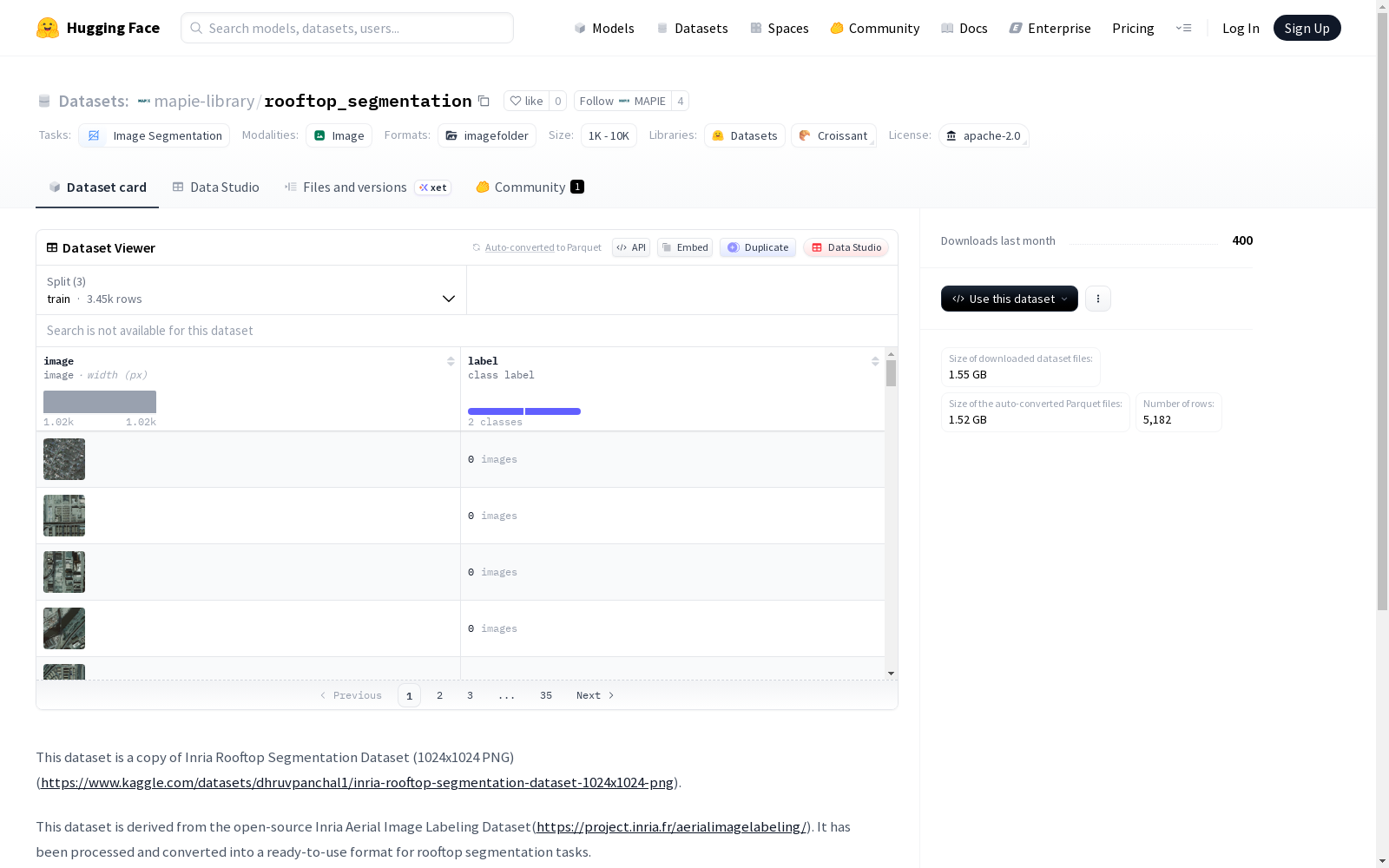Click the second row image thumbnail
Image resolution: width=1389 pixels, height=868 pixels.
(x=64, y=516)
